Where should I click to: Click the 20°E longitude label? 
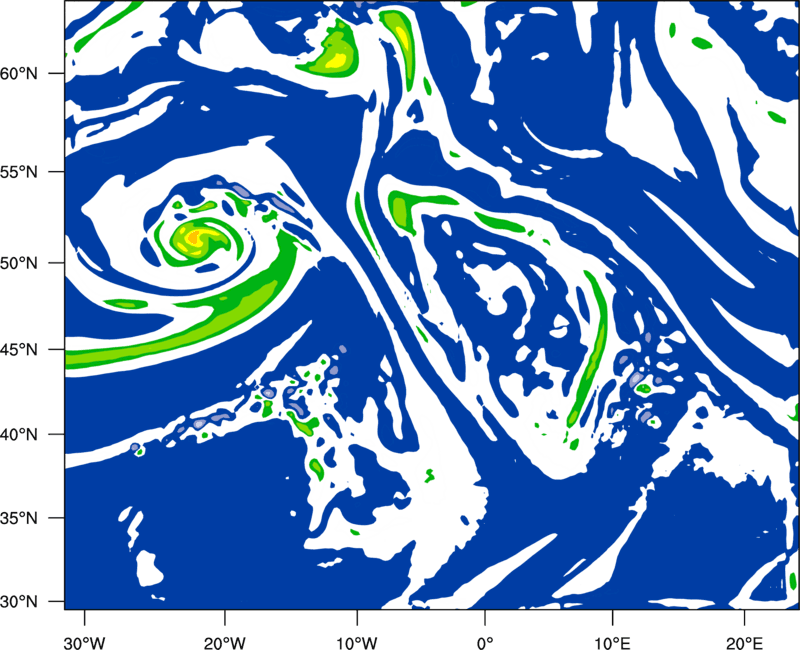point(744,643)
